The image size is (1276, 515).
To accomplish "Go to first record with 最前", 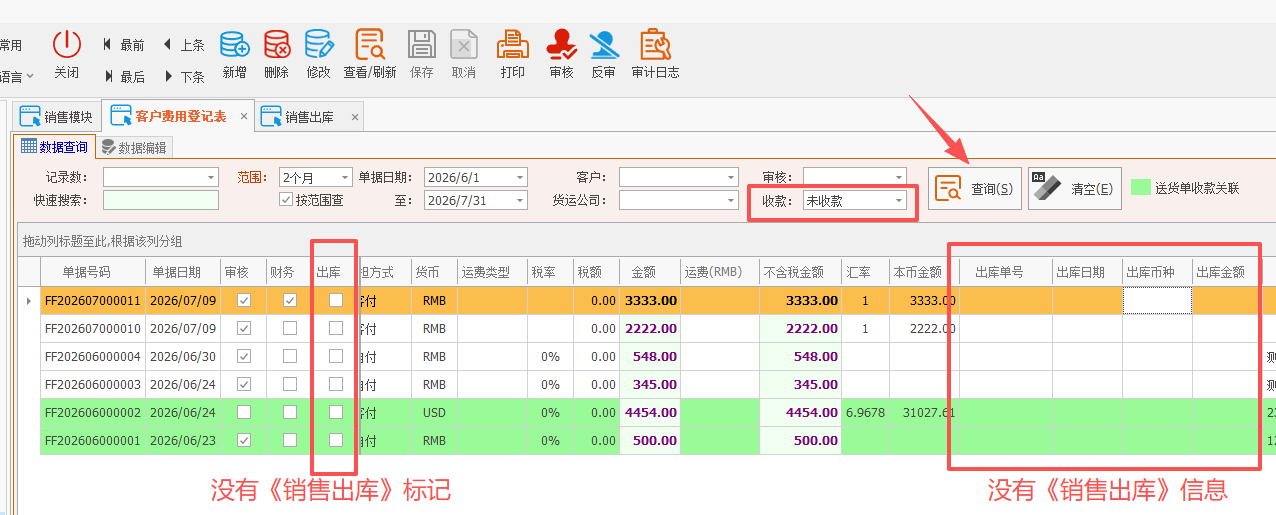I will click(123, 45).
